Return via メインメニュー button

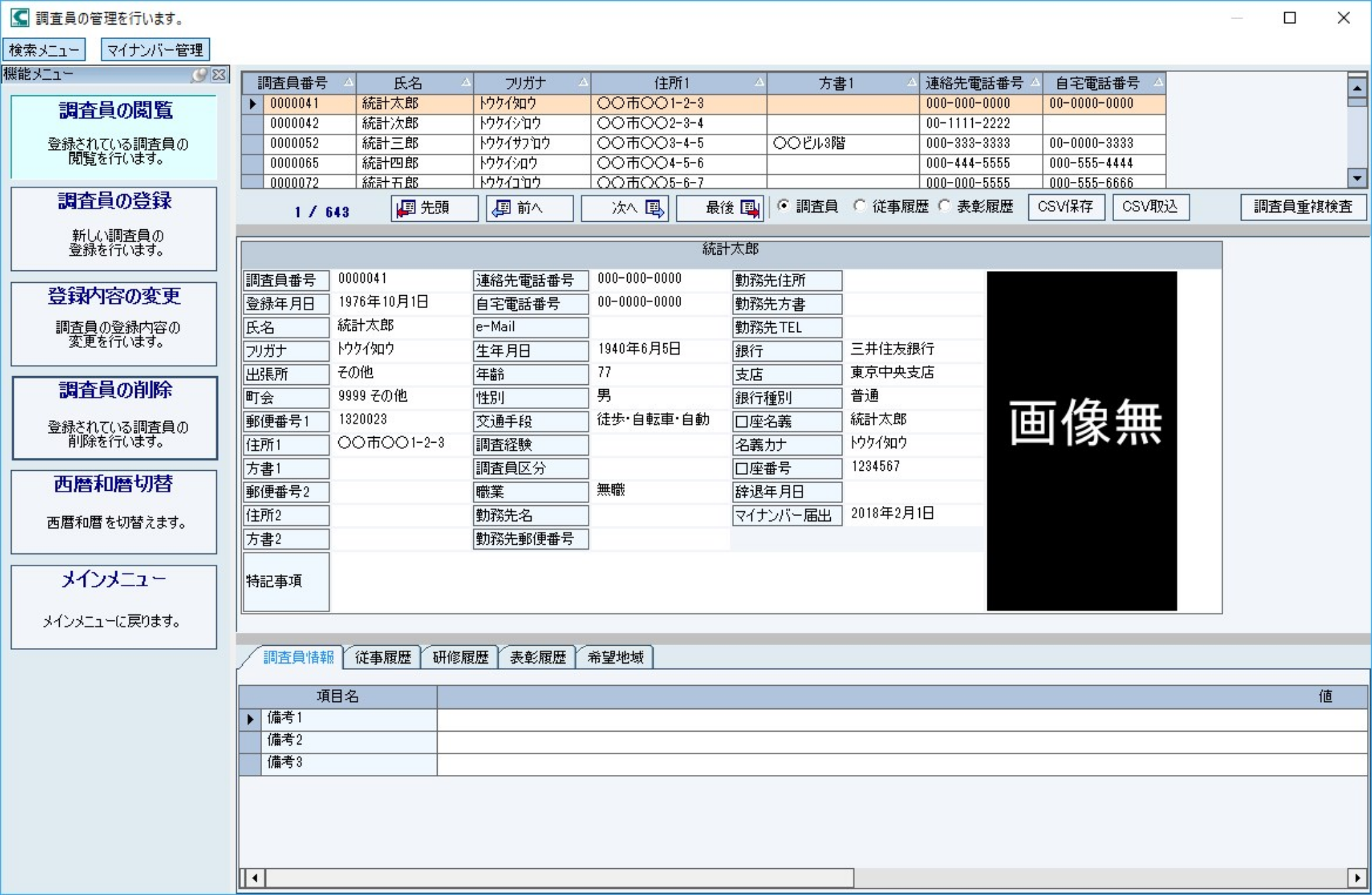(114, 607)
